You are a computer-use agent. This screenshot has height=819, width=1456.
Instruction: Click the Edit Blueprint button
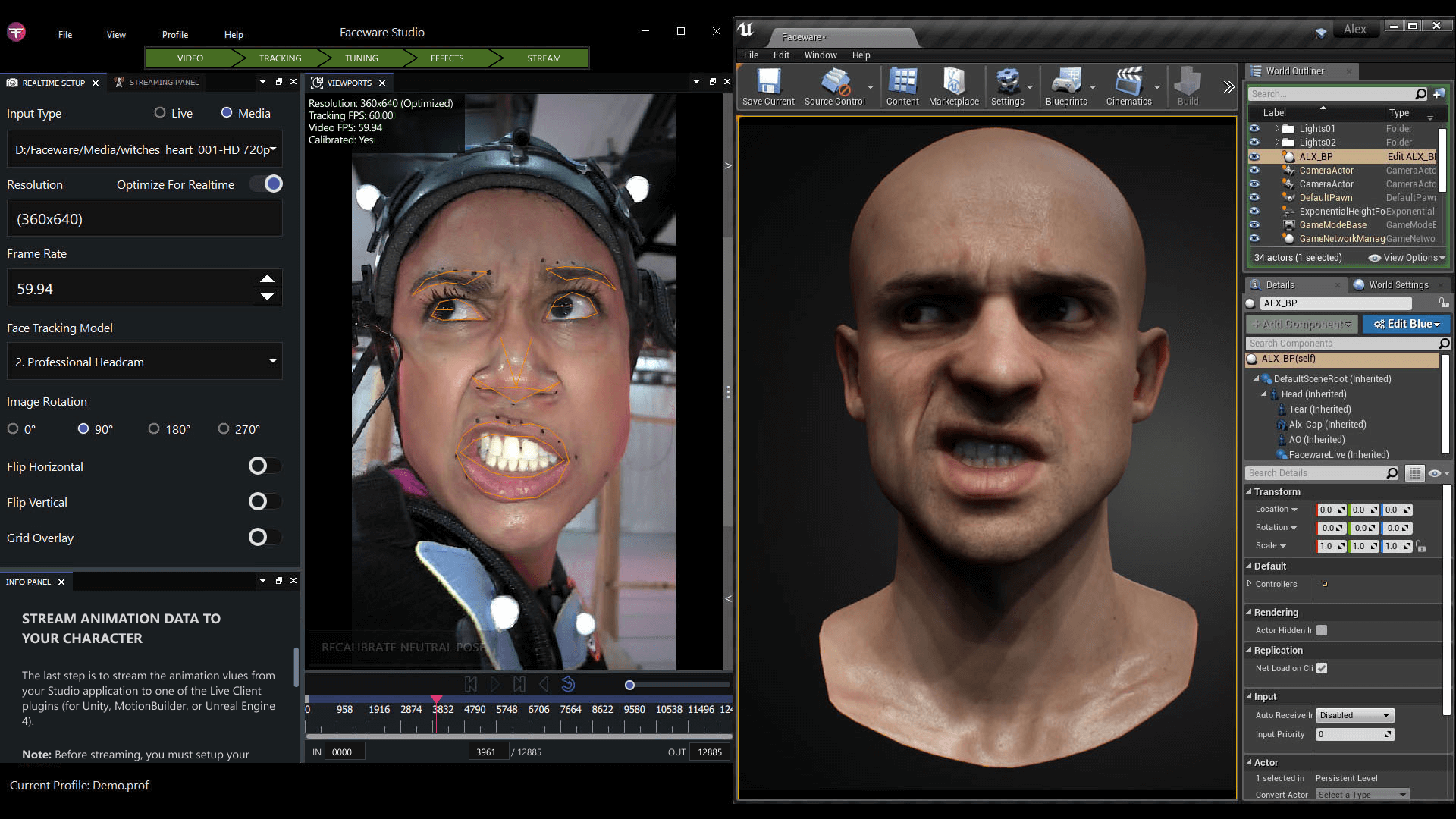tap(1407, 324)
